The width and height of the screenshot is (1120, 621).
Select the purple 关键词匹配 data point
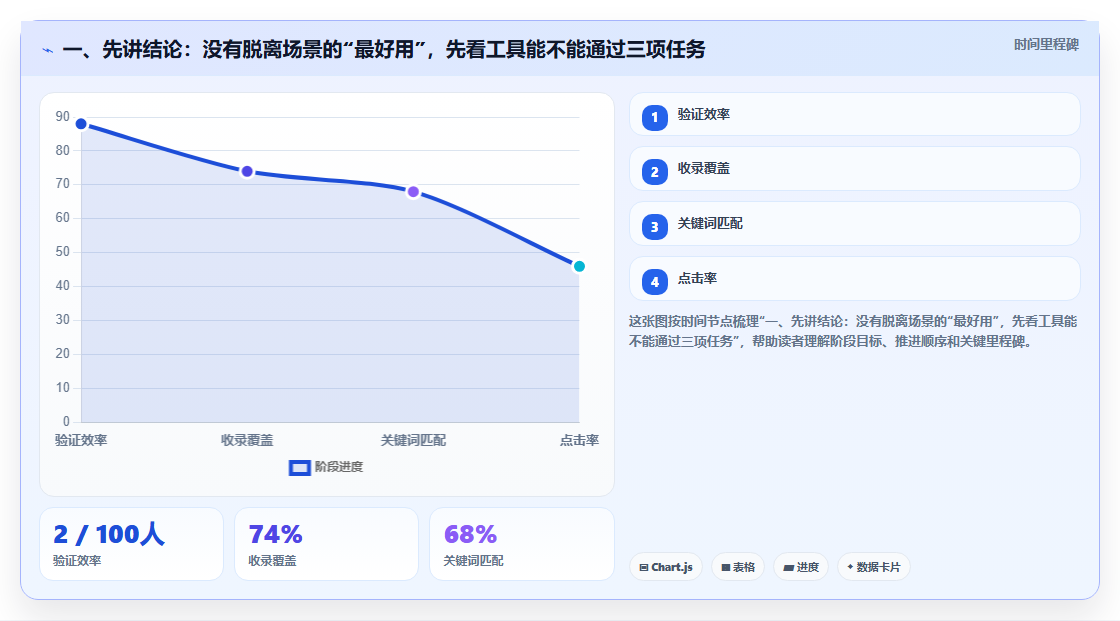413,192
